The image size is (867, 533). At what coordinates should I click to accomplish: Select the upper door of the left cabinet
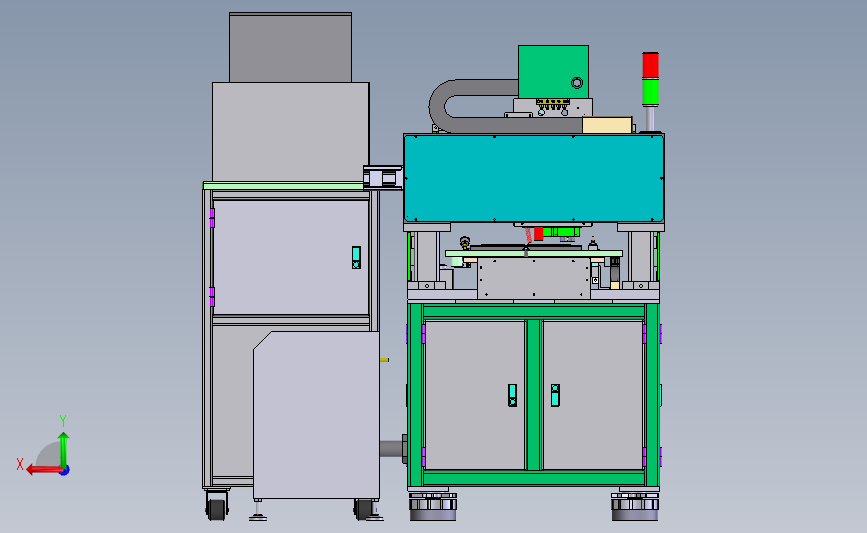tap(291, 258)
